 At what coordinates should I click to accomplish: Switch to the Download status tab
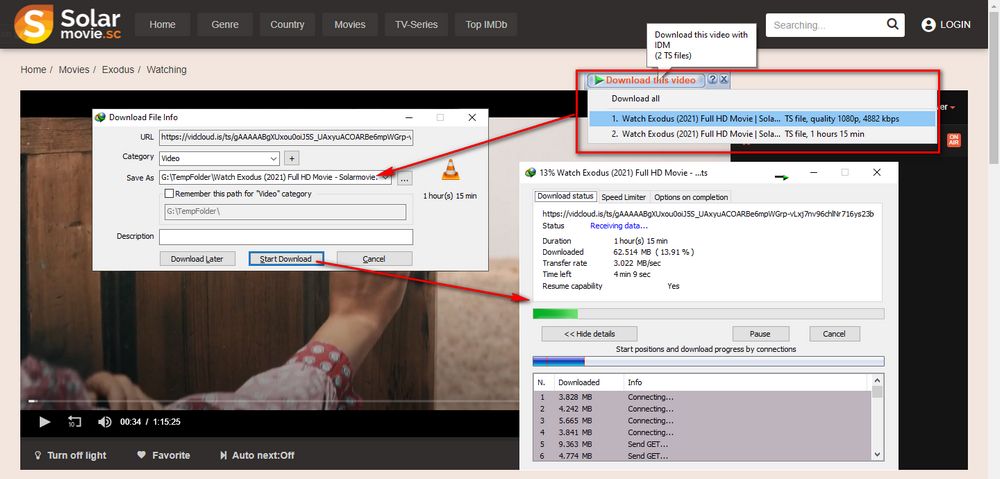565,196
